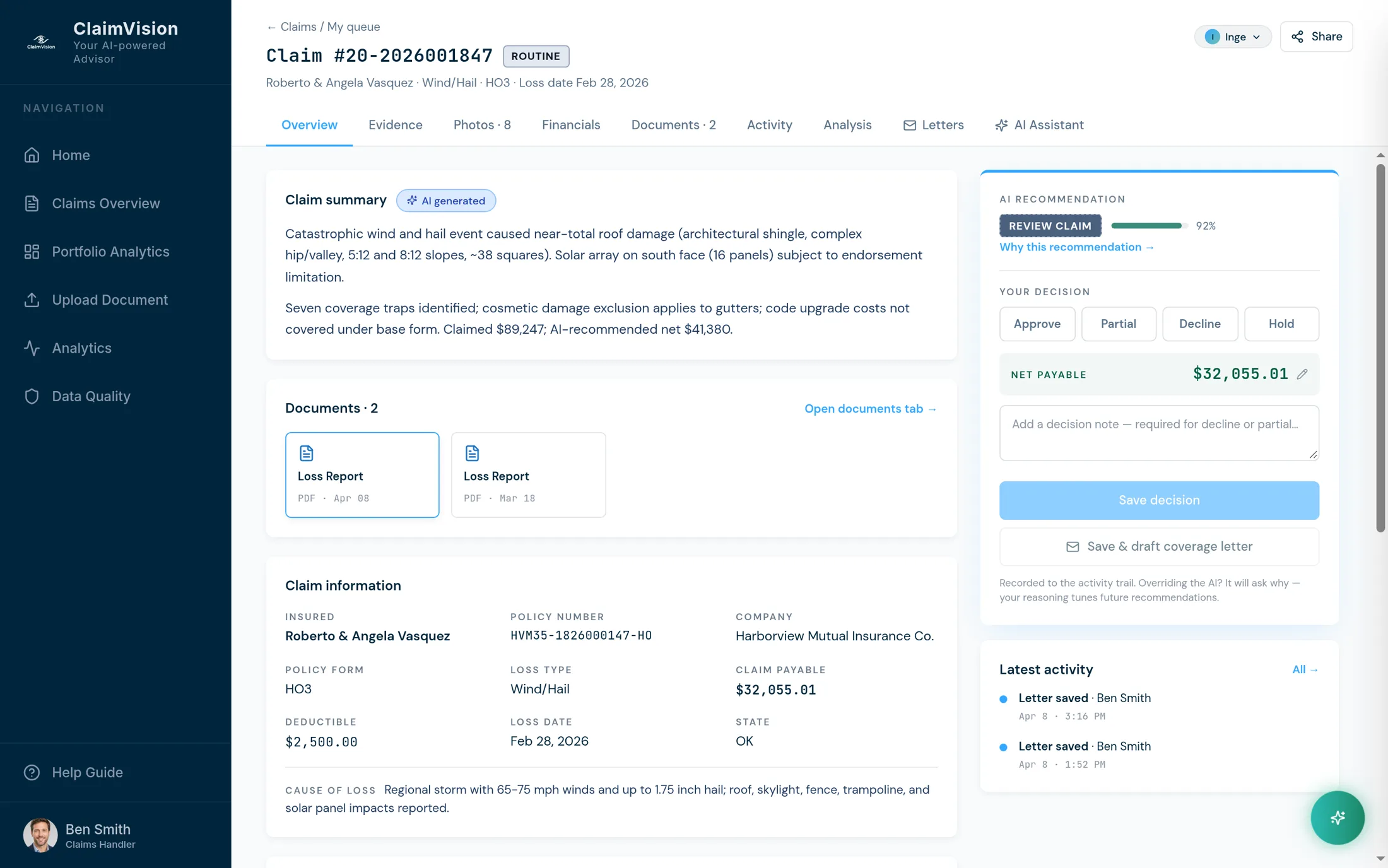Click envelope icon on draft coverage letter button
Screen dimensions: 1388x868
[1073, 547]
